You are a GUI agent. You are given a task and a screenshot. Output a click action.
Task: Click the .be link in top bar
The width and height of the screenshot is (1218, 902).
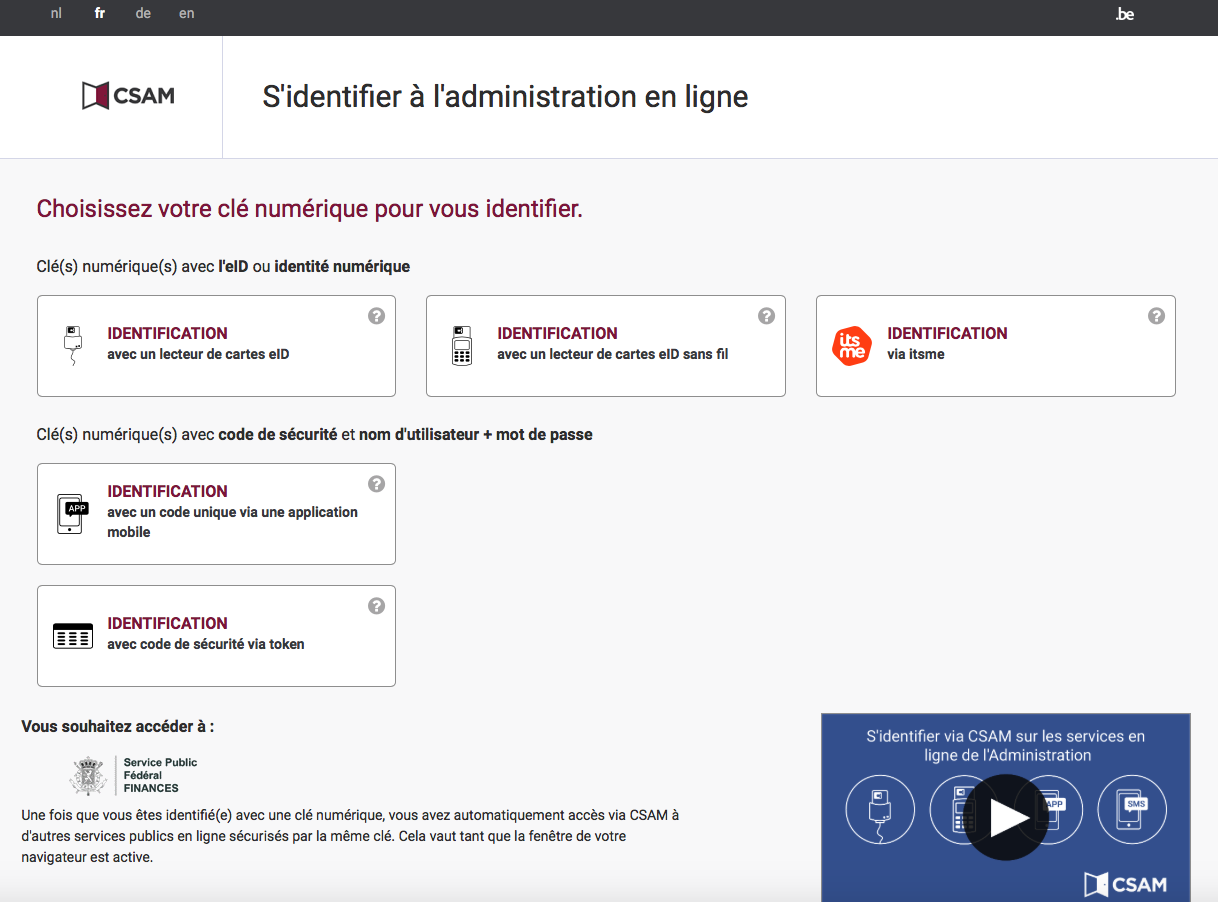[1125, 14]
